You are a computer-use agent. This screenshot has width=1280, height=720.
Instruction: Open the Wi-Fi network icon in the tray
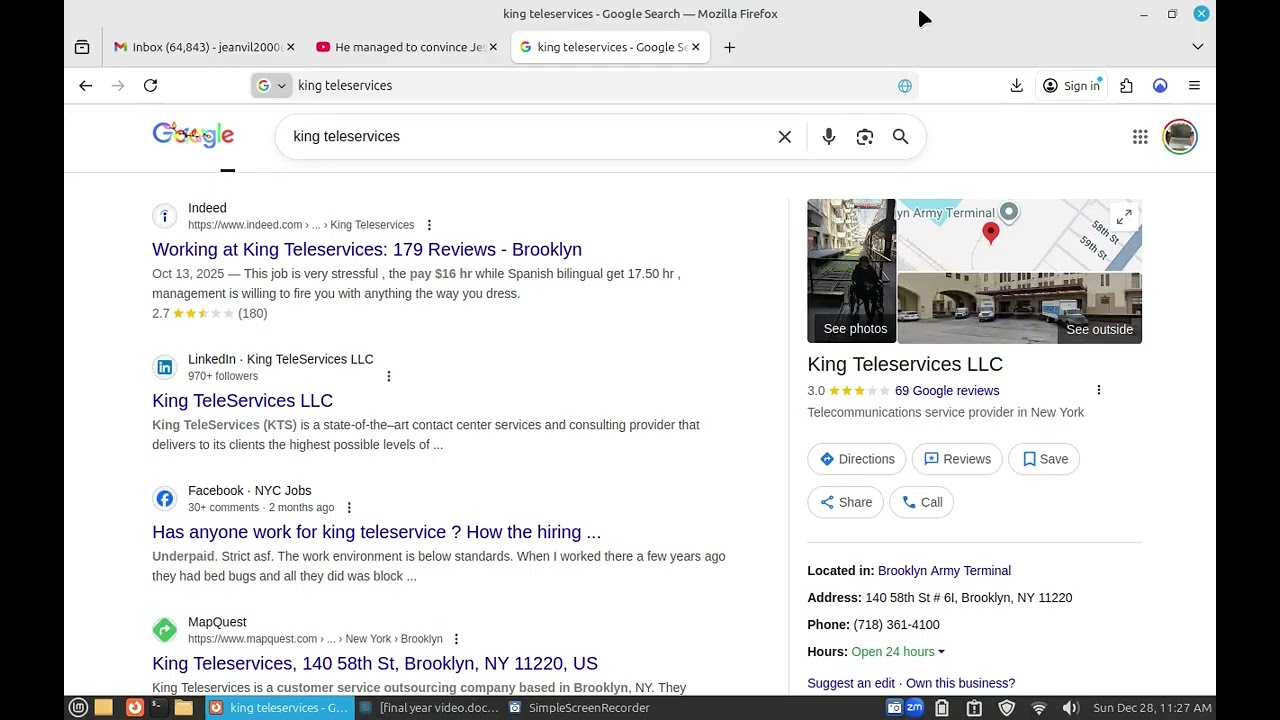[x=1039, y=708]
